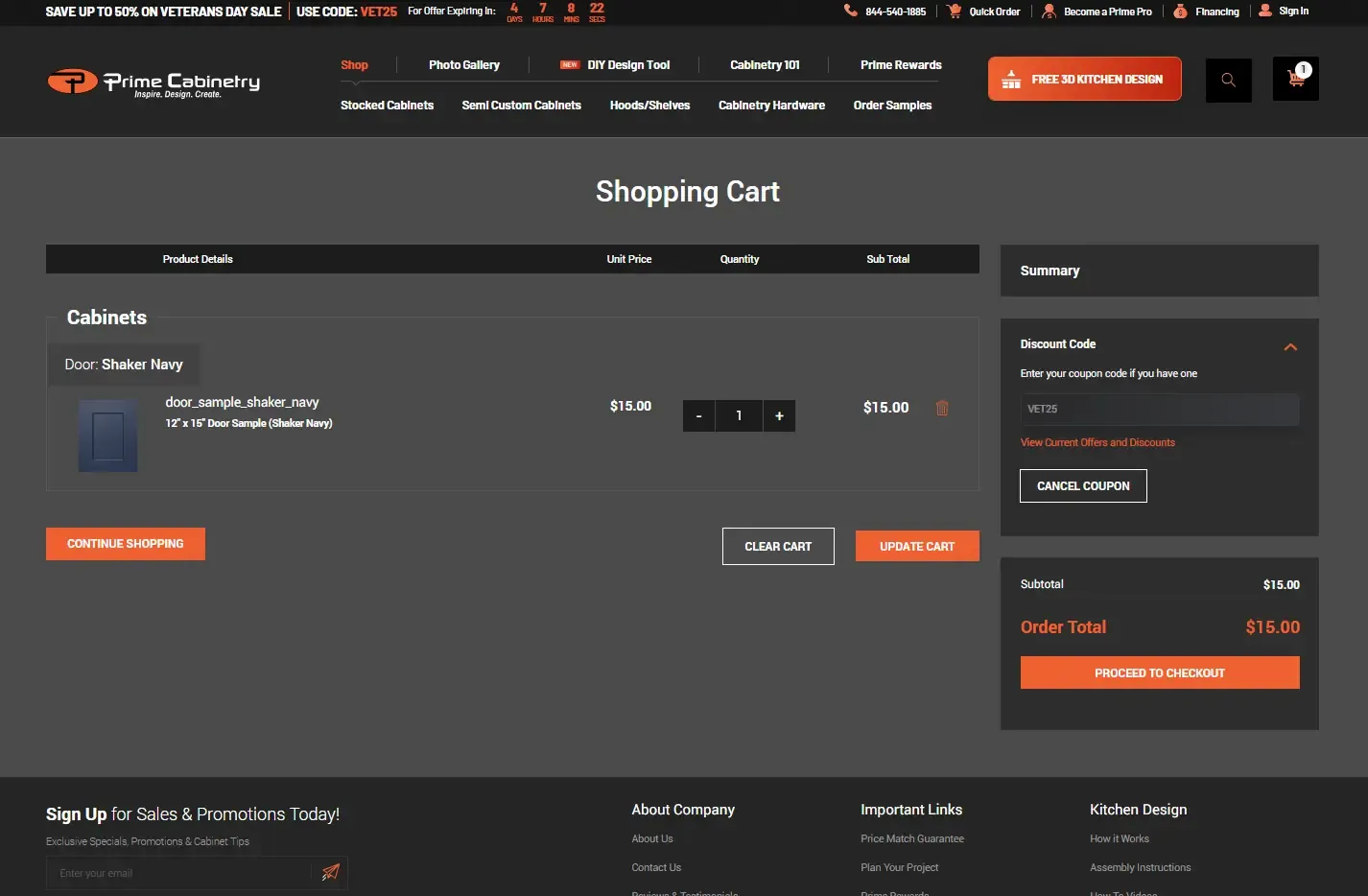The width and height of the screenshot is (1368, 896).
Task: Open Contact Us footer link
Action: pos(656,867)
